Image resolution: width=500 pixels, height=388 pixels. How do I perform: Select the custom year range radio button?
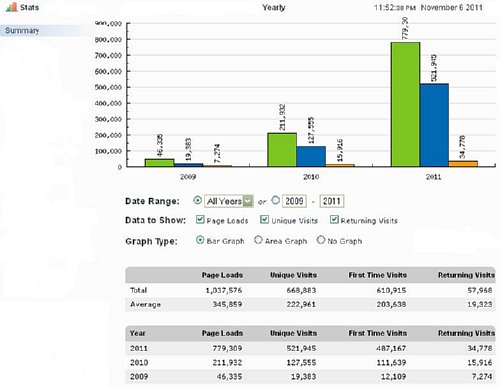pos(275,200)
